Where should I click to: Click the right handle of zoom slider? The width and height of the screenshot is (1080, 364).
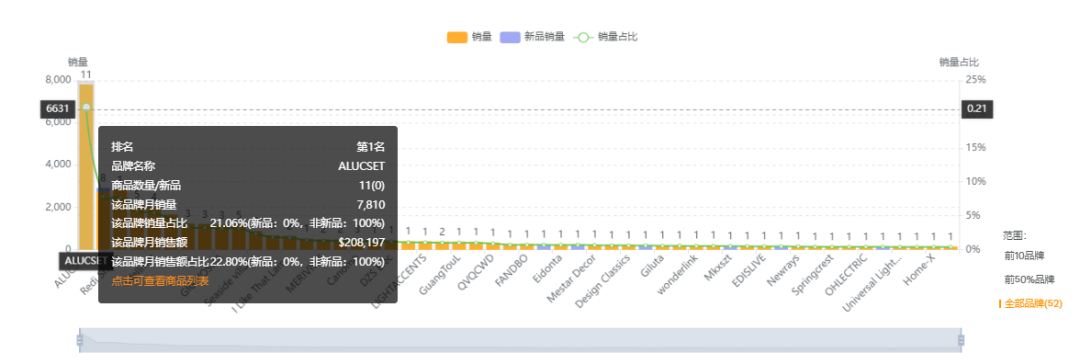[961, 340]
